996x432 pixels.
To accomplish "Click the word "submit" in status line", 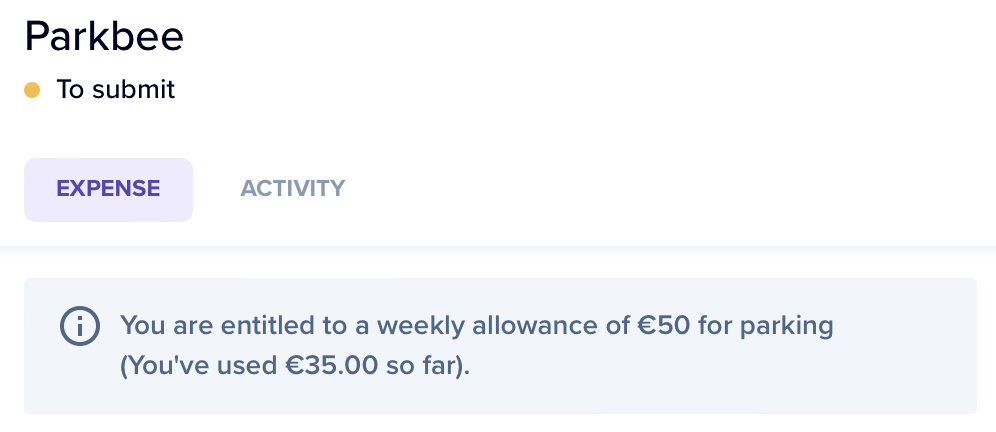I will coord(133,90).
